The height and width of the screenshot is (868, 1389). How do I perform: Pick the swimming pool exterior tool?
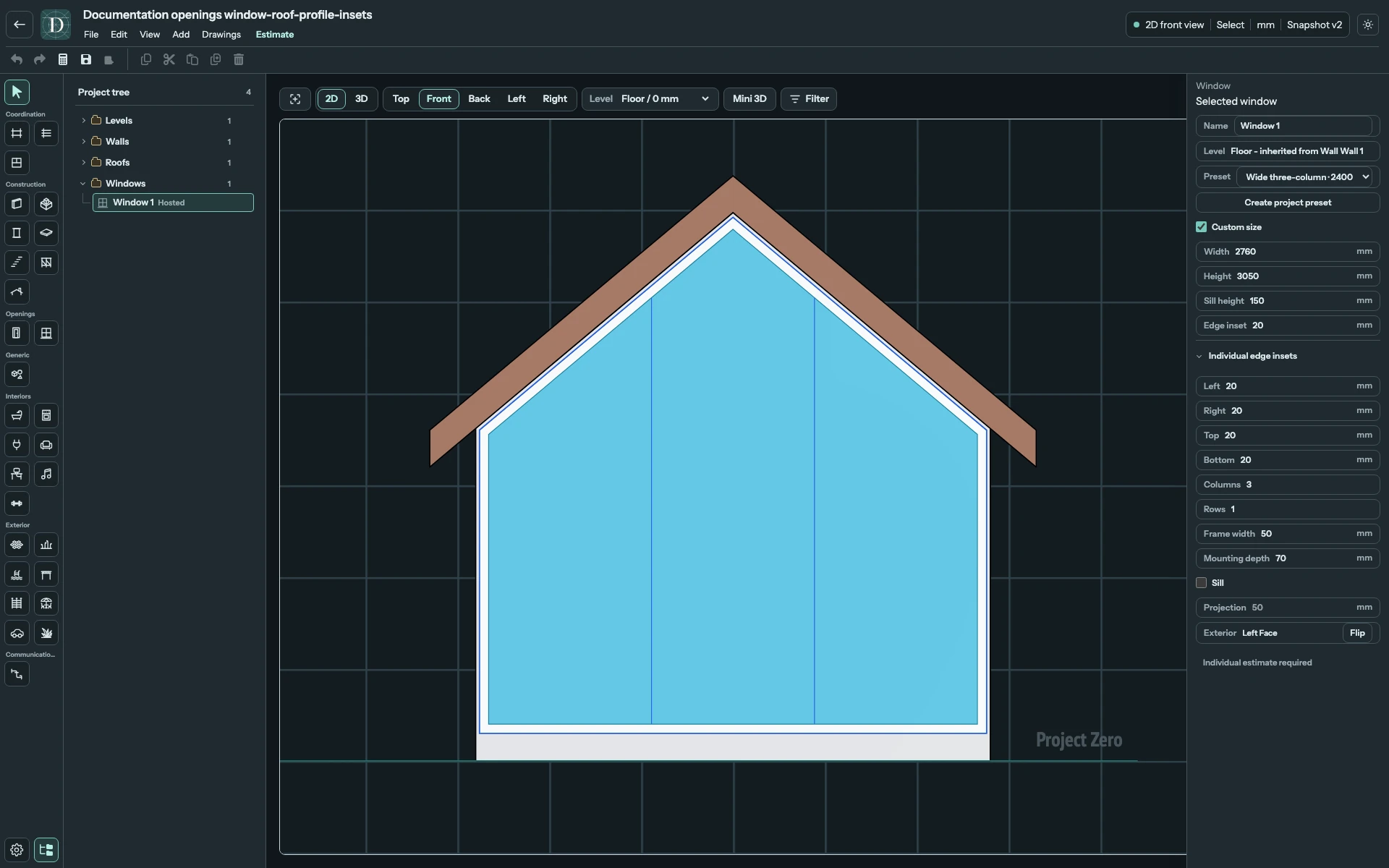click(x=17, y=574)
